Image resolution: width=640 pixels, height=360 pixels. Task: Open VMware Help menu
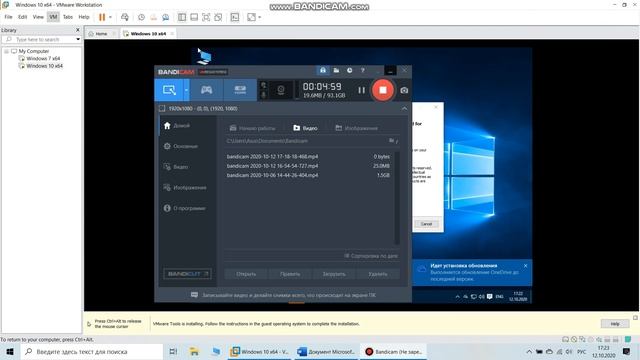click(84, 17)
